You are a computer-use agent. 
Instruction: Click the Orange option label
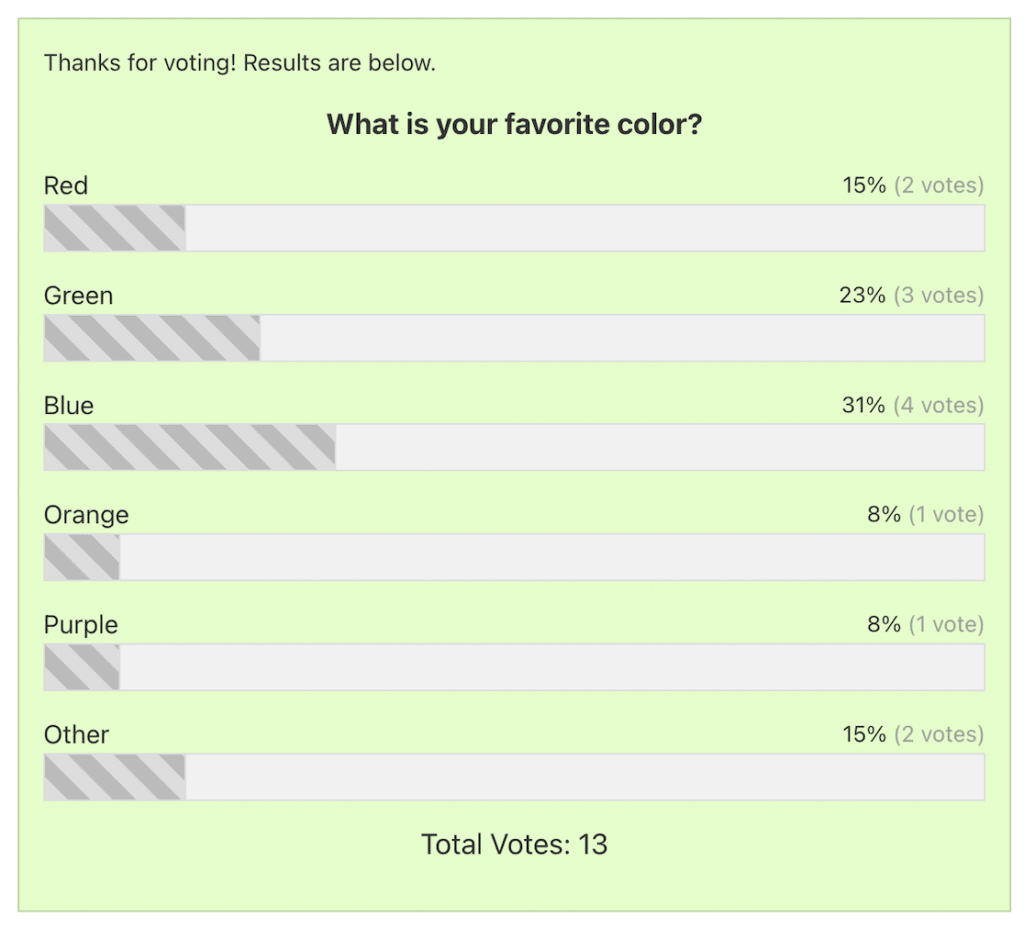point(86,514)
